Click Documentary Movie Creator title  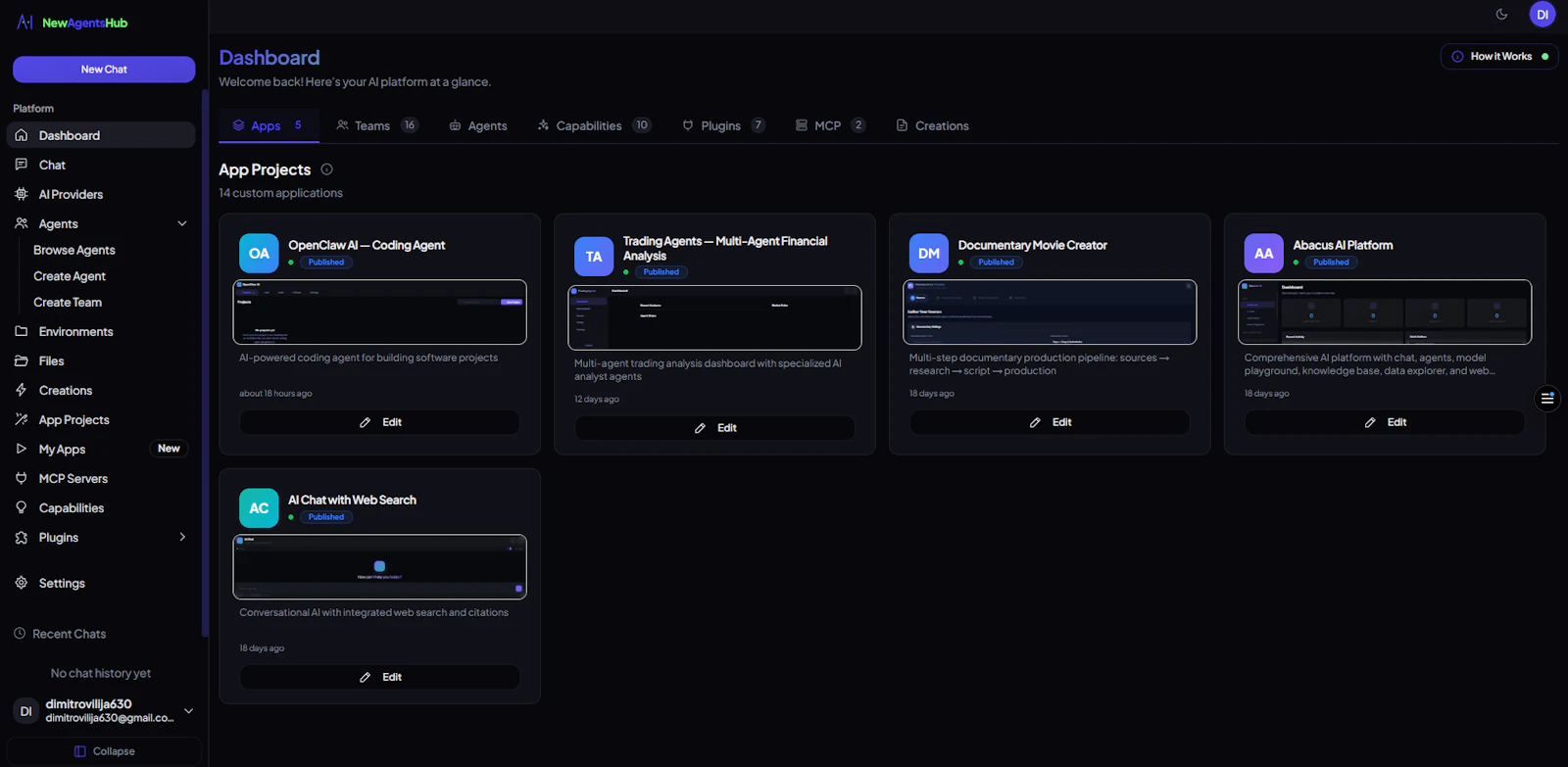pyautogui.click(x=1033, y=245)
